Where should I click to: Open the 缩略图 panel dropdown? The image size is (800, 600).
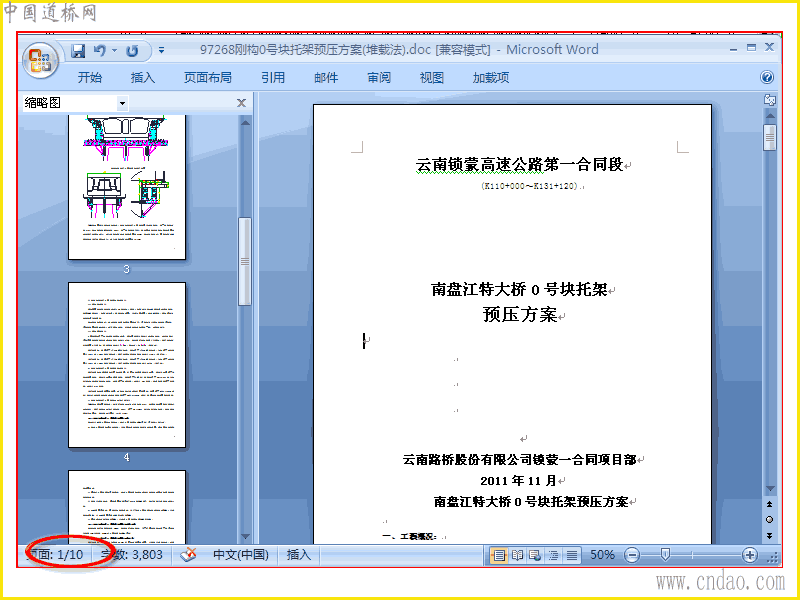[x=122, y=104]
